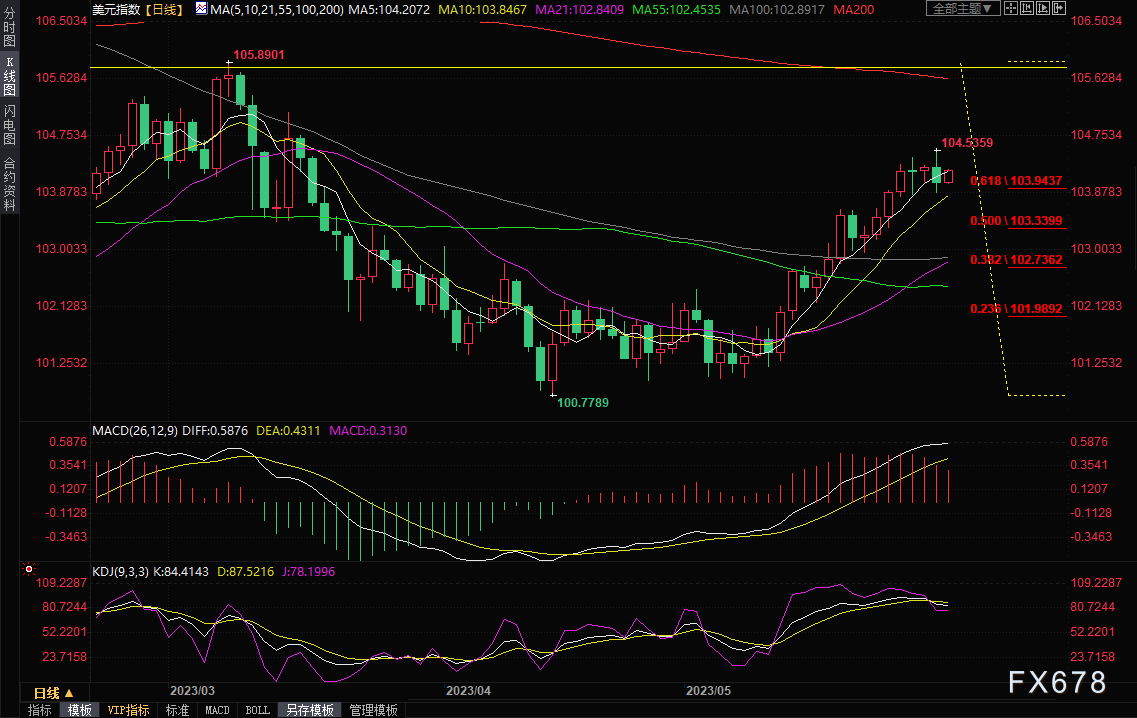Click the K:84.4143 value
The height and width of the screenshot is (718, 1137).
(181, 571)
